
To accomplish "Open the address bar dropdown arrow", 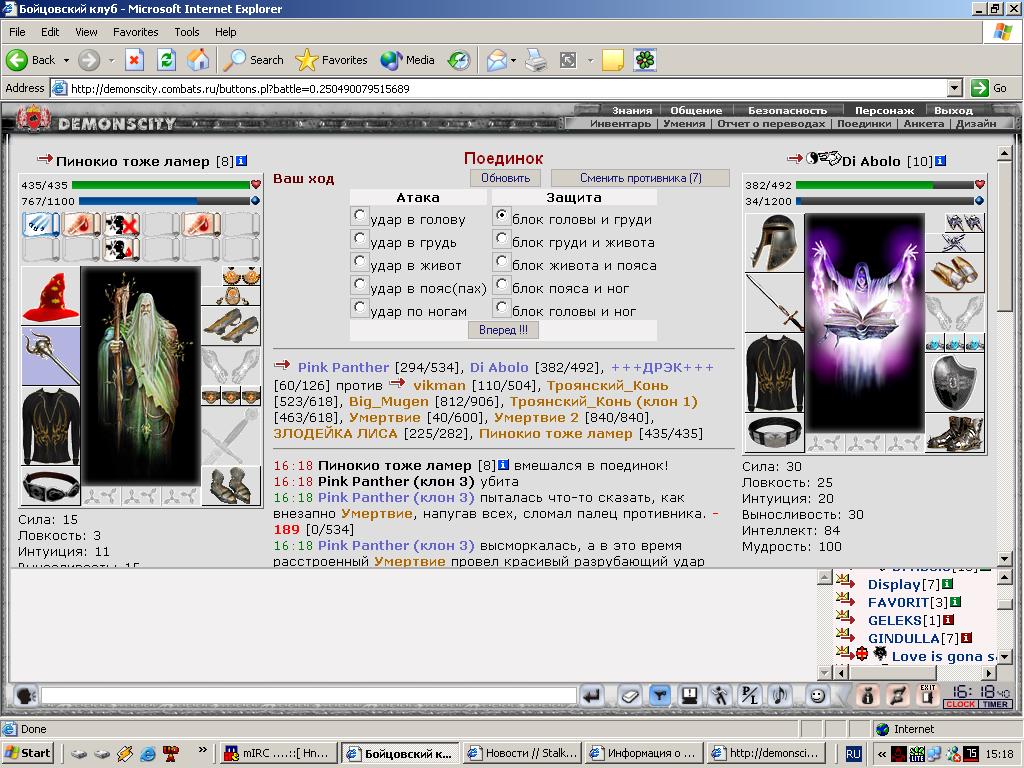I will [x=955, y=88].
